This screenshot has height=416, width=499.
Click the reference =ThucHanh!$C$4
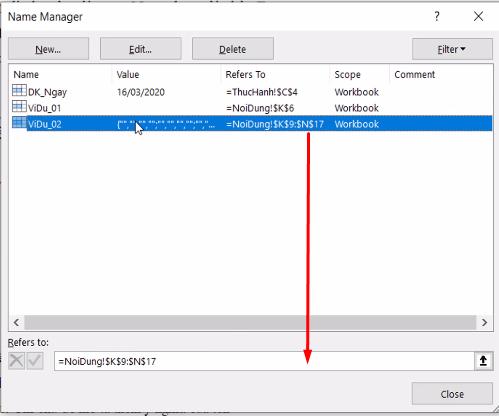pyautogui.click(x=262, y=92)
